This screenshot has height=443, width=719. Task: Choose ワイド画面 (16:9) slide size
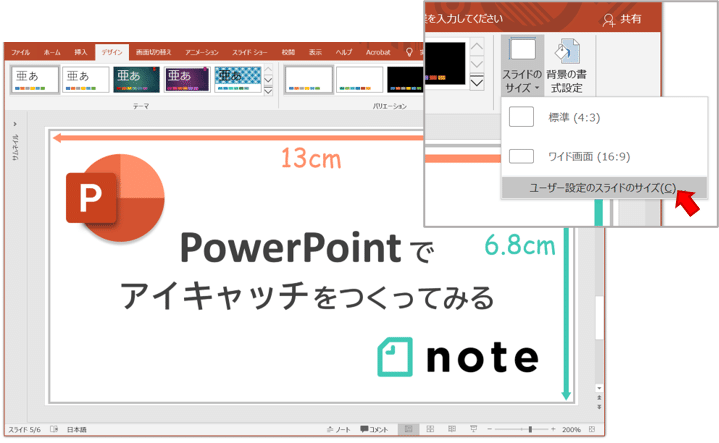604,156
